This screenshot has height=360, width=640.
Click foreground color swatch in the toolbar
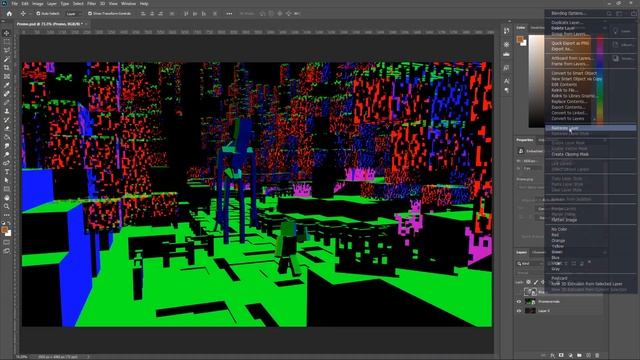(x=4, y=230)
